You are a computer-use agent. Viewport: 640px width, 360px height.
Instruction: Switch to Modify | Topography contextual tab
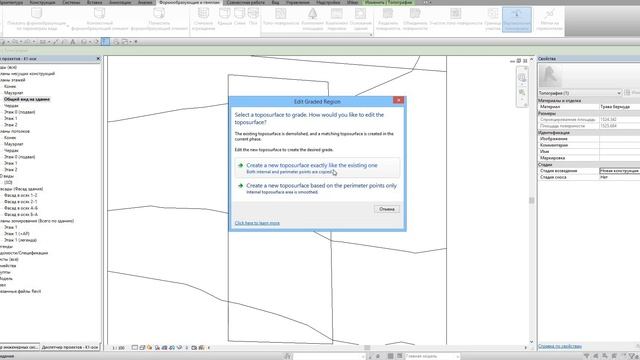388,2
